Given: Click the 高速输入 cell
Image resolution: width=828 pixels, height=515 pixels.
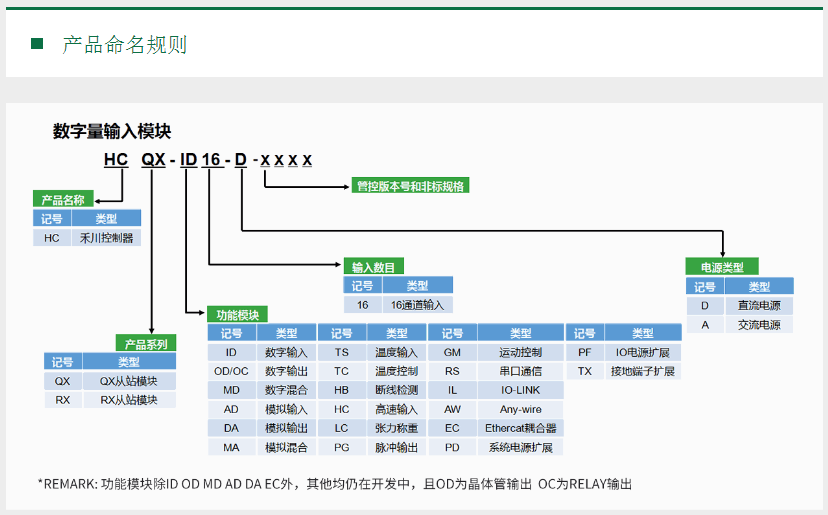Looking at the screenshot, I should (396, 409).
